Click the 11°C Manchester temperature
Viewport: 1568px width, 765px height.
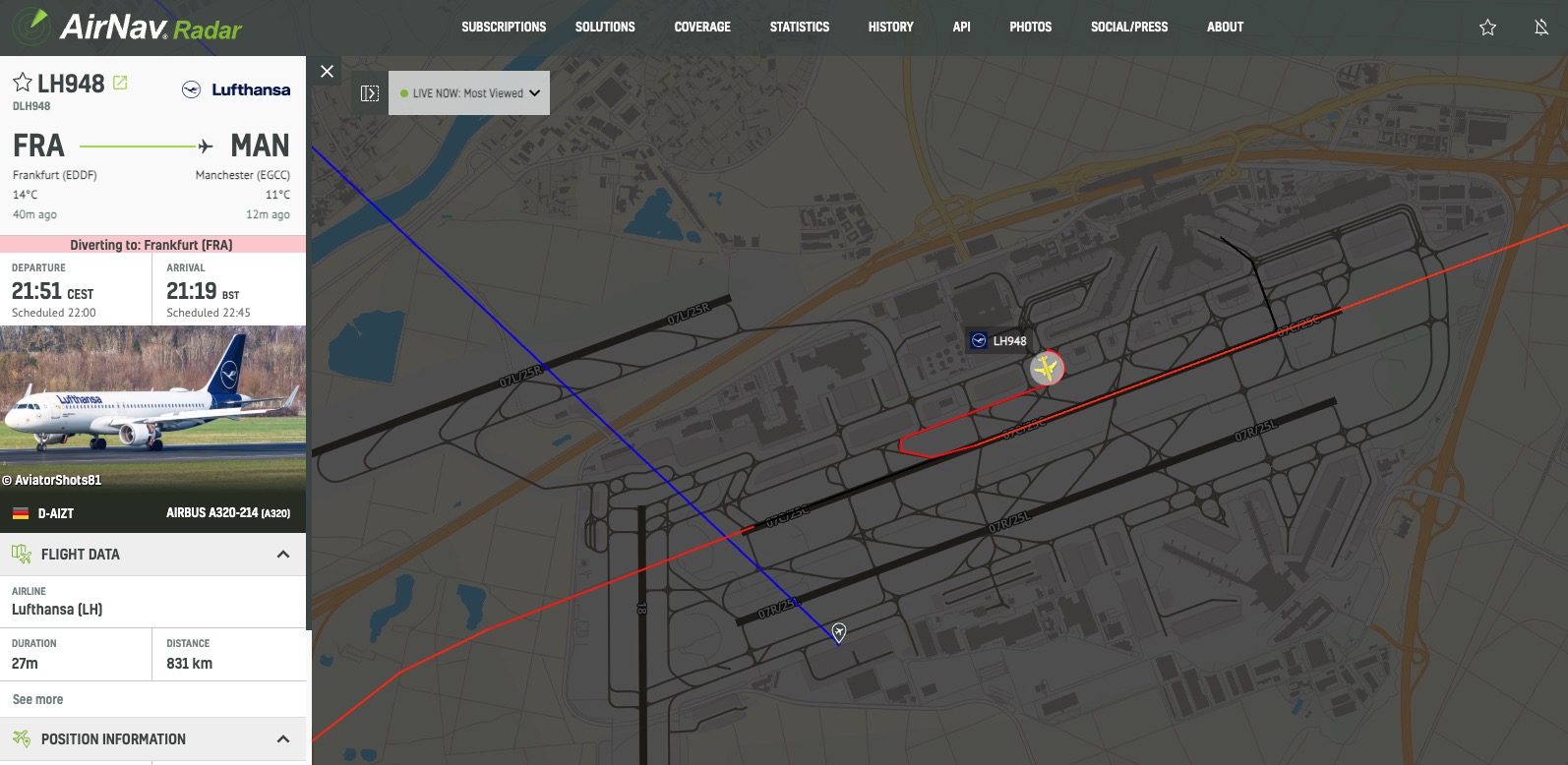tap(277, 195)
